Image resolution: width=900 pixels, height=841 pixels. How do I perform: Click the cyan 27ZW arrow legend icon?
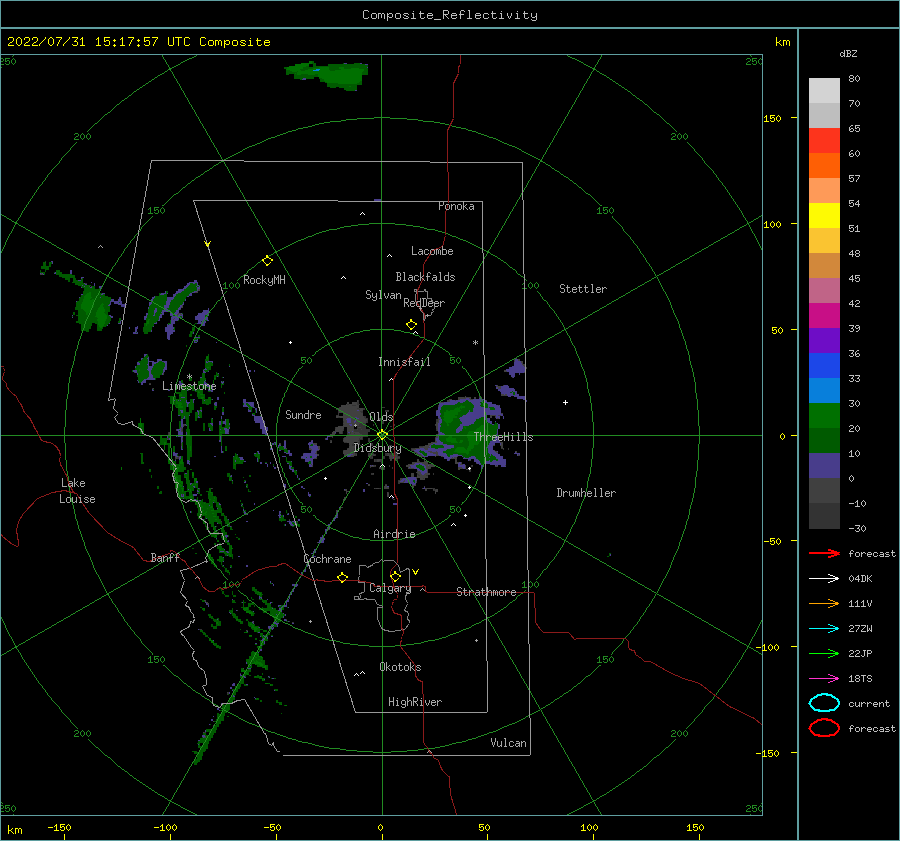[824, 629]
